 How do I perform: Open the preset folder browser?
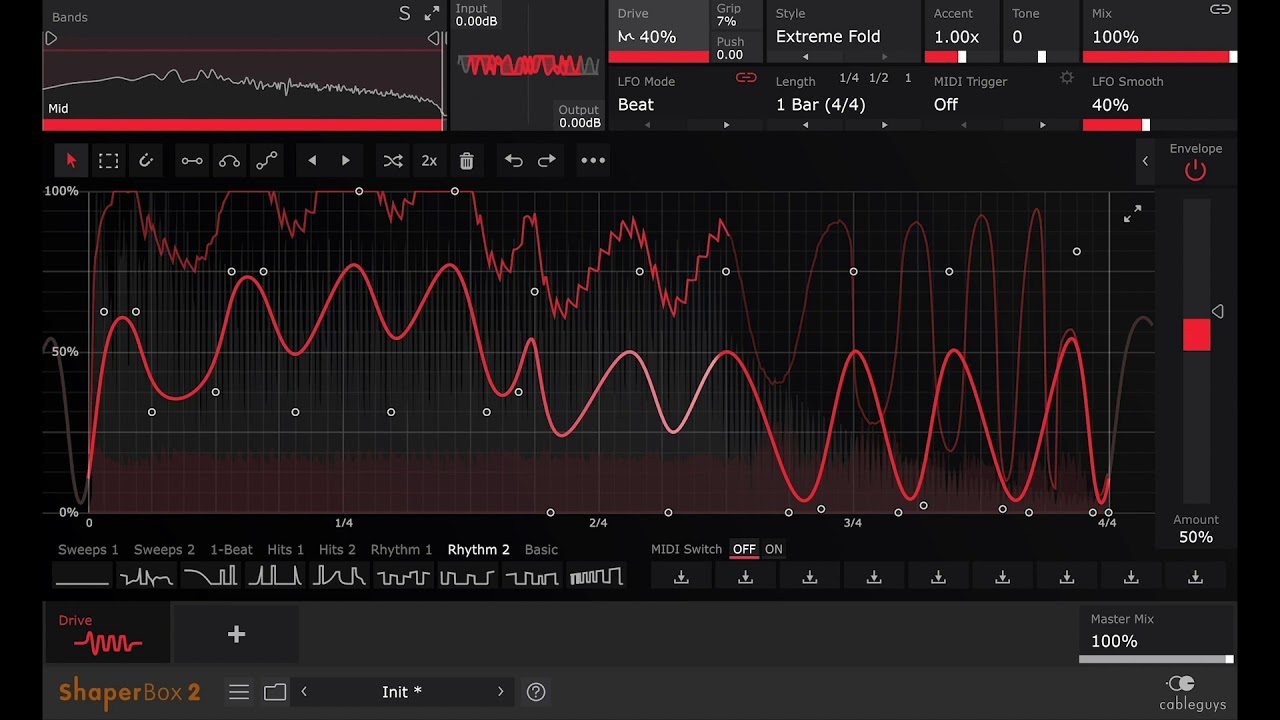[x=275, y=692]
